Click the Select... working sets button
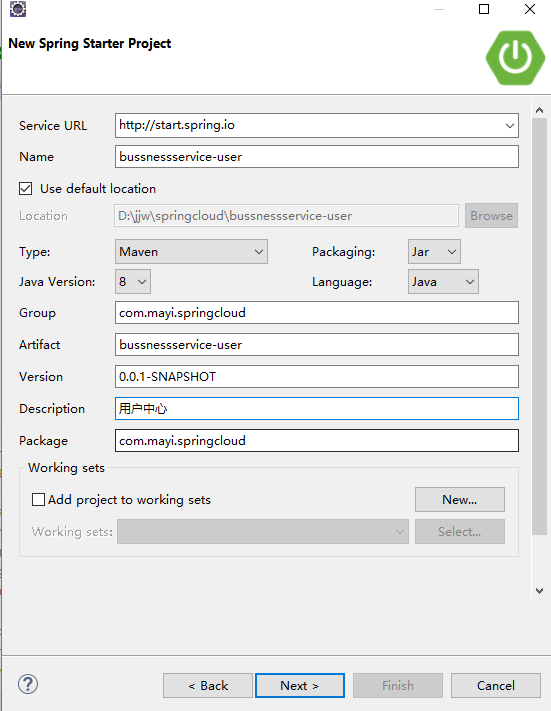The height and width of the screenshot is (711, 551). coord(459,531)
